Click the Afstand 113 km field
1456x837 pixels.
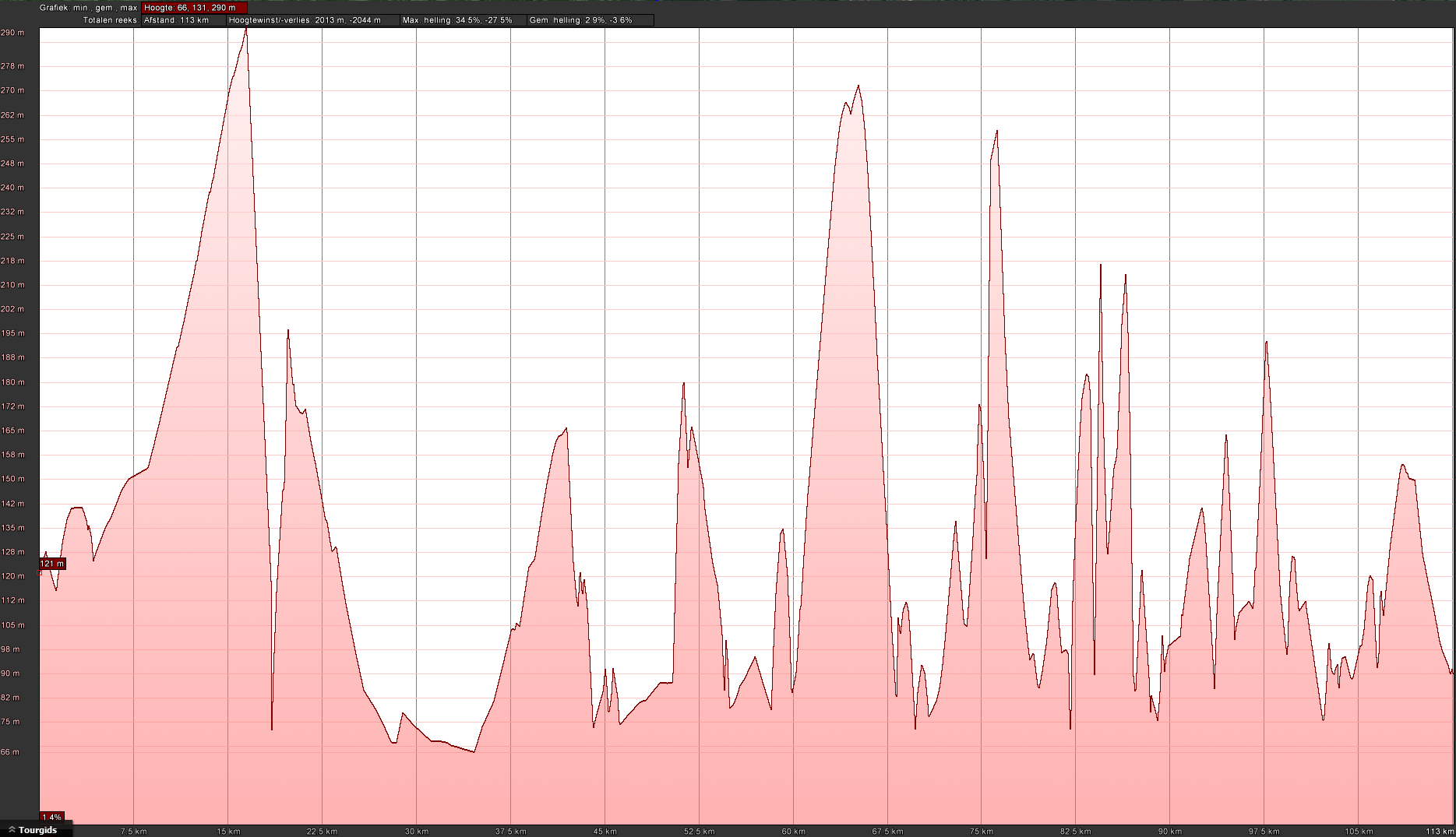point(183,20)
